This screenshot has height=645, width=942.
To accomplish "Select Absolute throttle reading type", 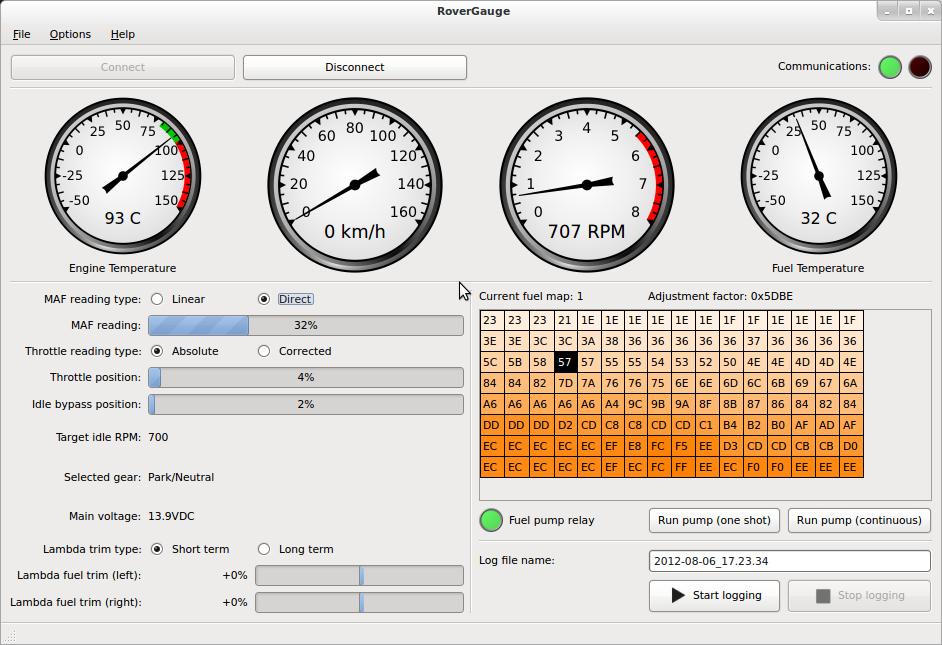I will (157, 351).
